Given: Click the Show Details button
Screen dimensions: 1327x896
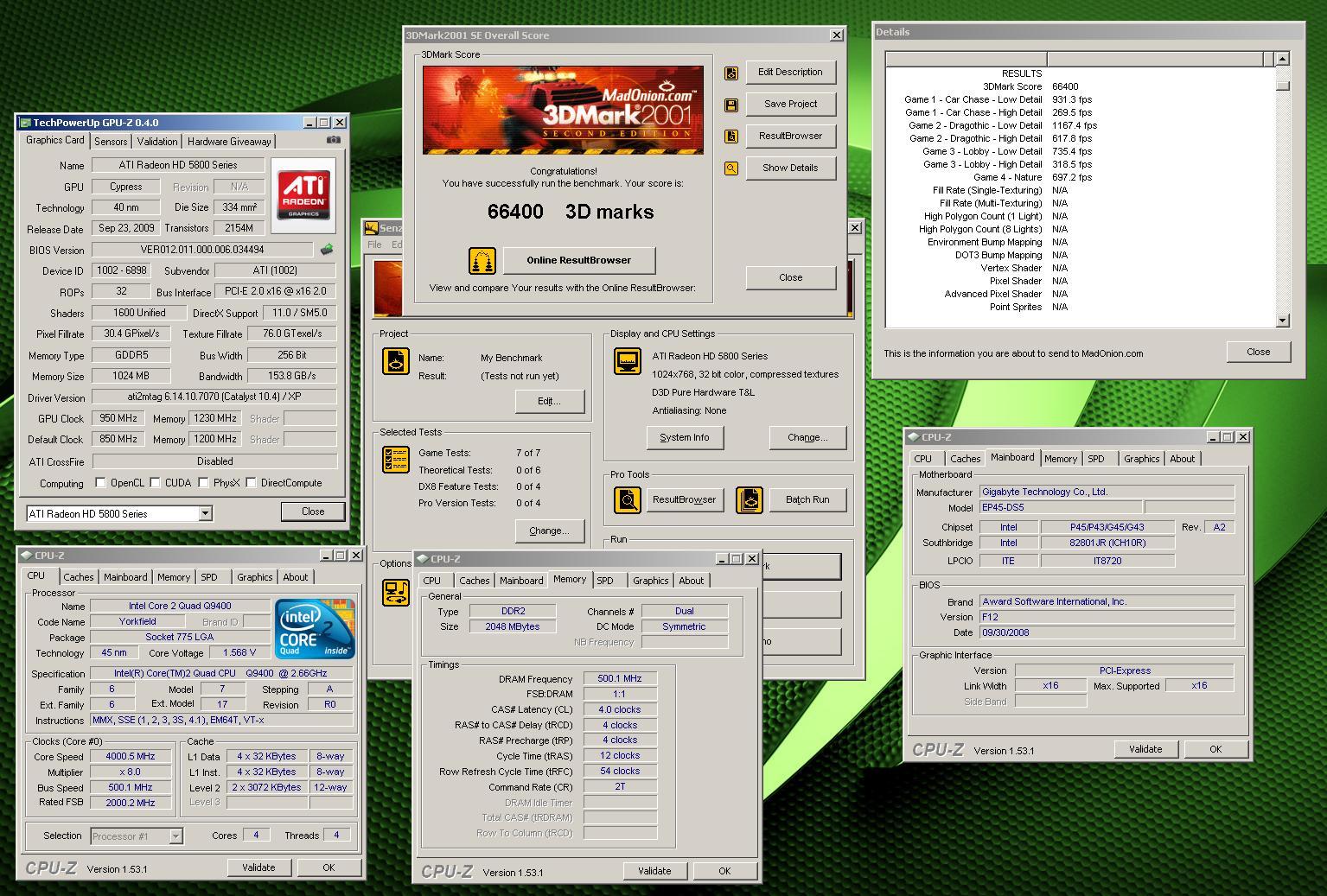Looking at the screenshot, I should click(790, 168).
